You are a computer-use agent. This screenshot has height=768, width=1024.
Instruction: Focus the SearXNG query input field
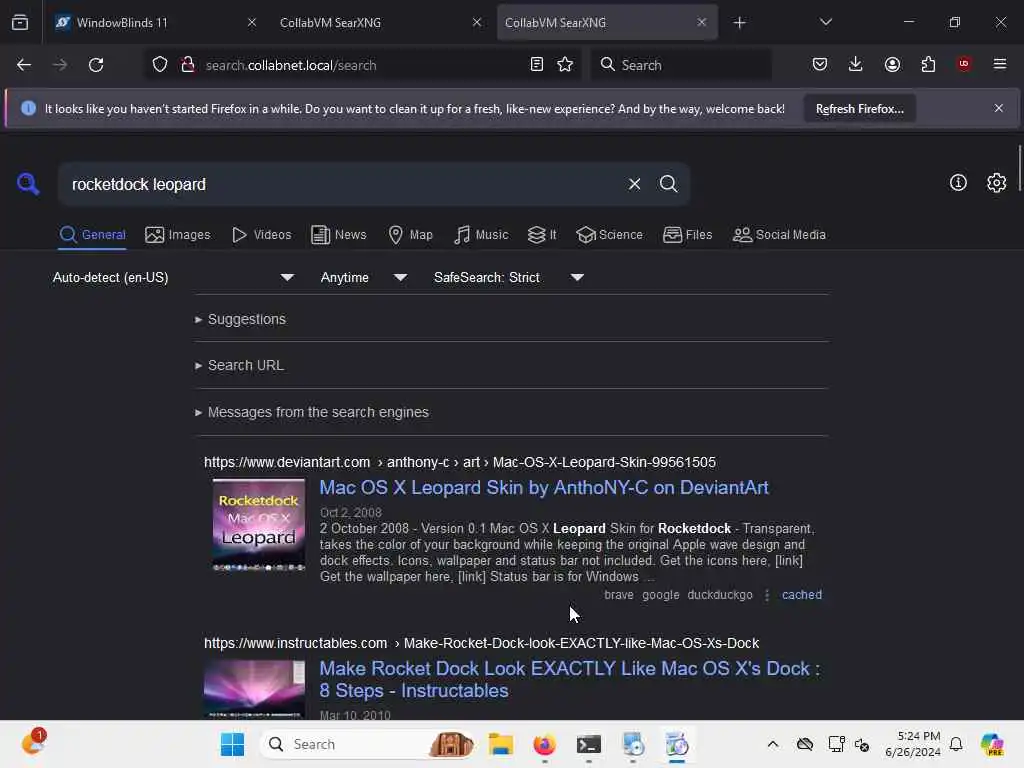[343, 184]
